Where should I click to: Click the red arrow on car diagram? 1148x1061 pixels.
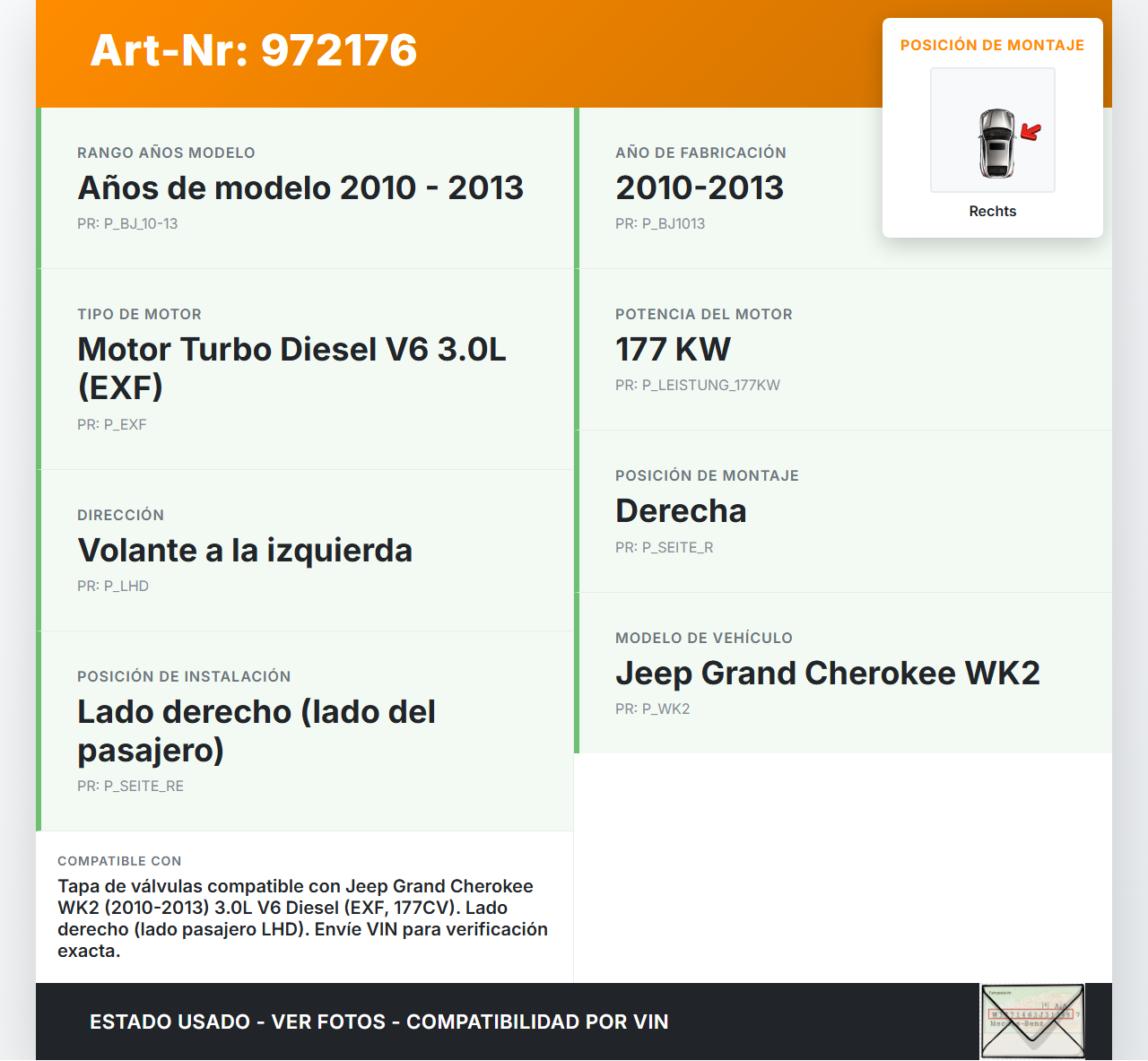click(x=1031, y=133)
